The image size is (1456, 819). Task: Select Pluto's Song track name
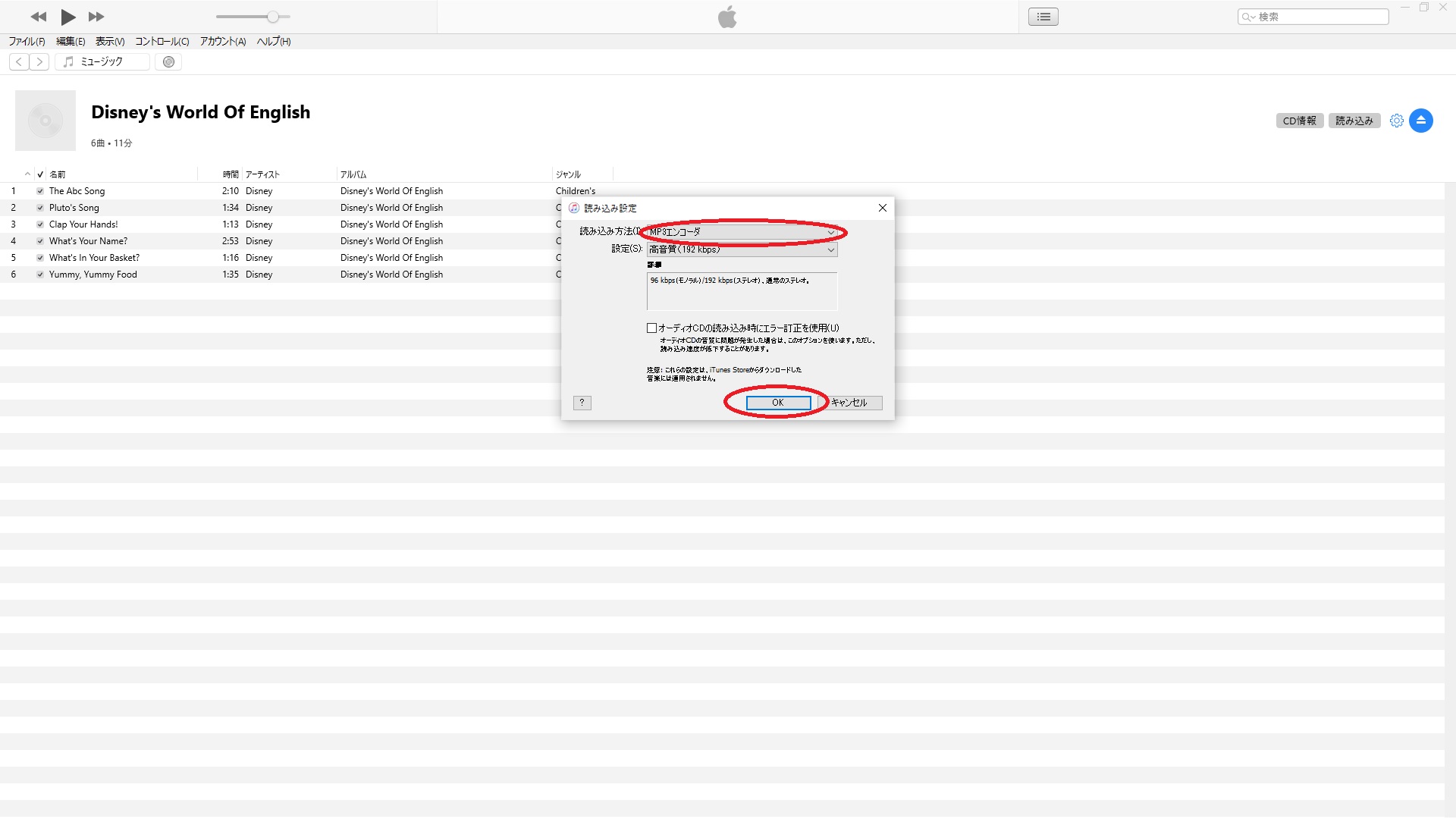pos(74,208)
